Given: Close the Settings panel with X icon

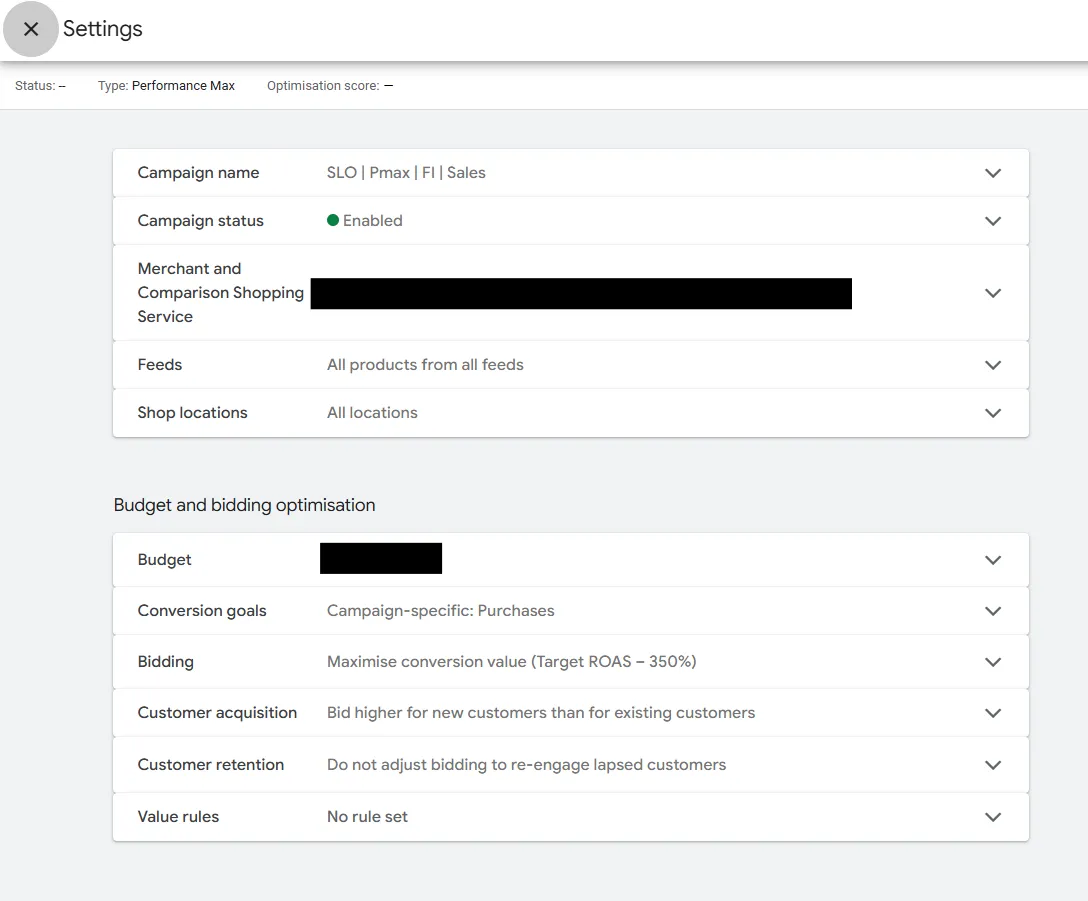Looking at the screenshot, I should coord(31,29).
